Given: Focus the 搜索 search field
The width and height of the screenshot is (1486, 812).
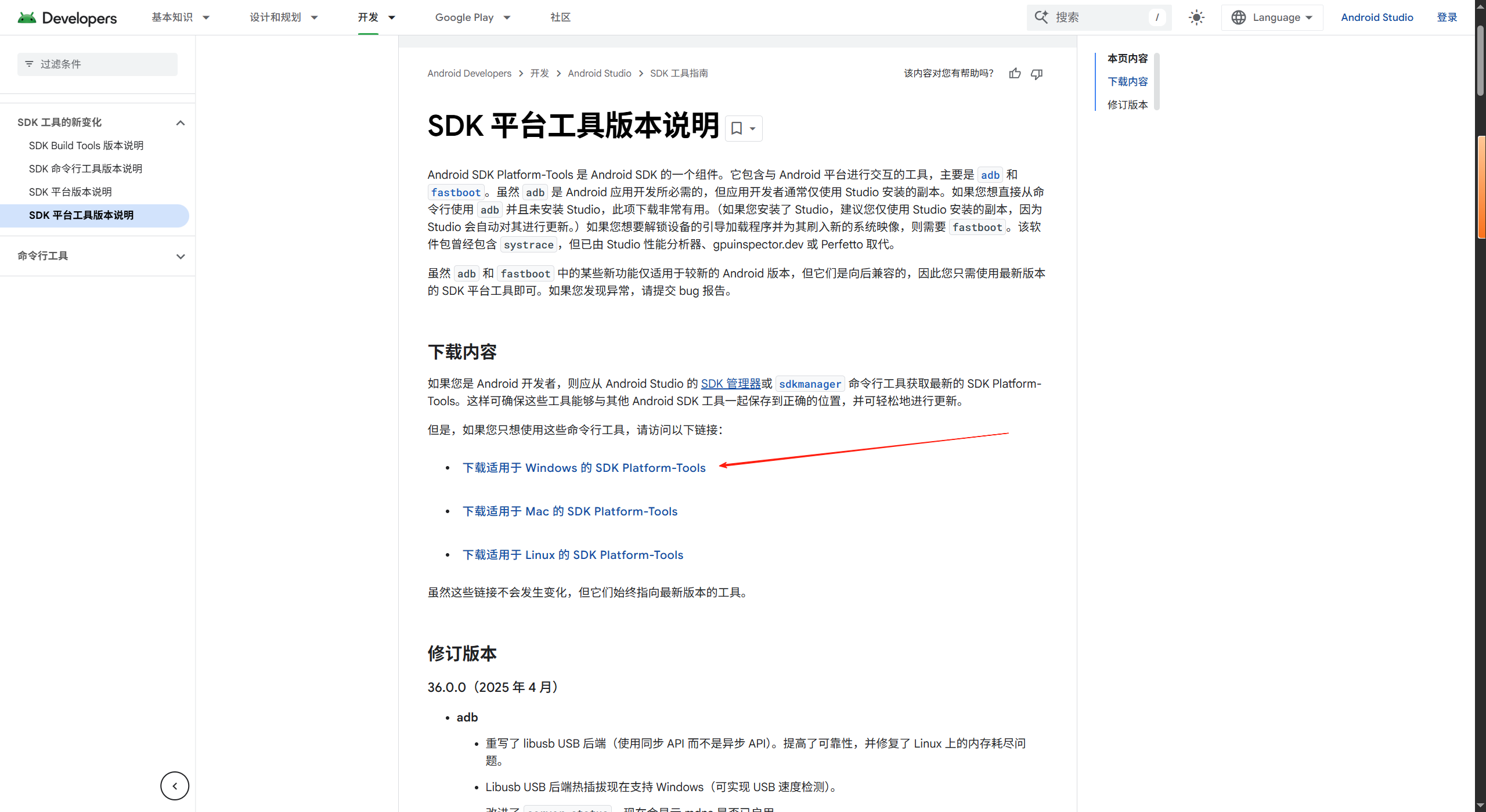Looking at the screenshot, I should [x=1099, y=17].
